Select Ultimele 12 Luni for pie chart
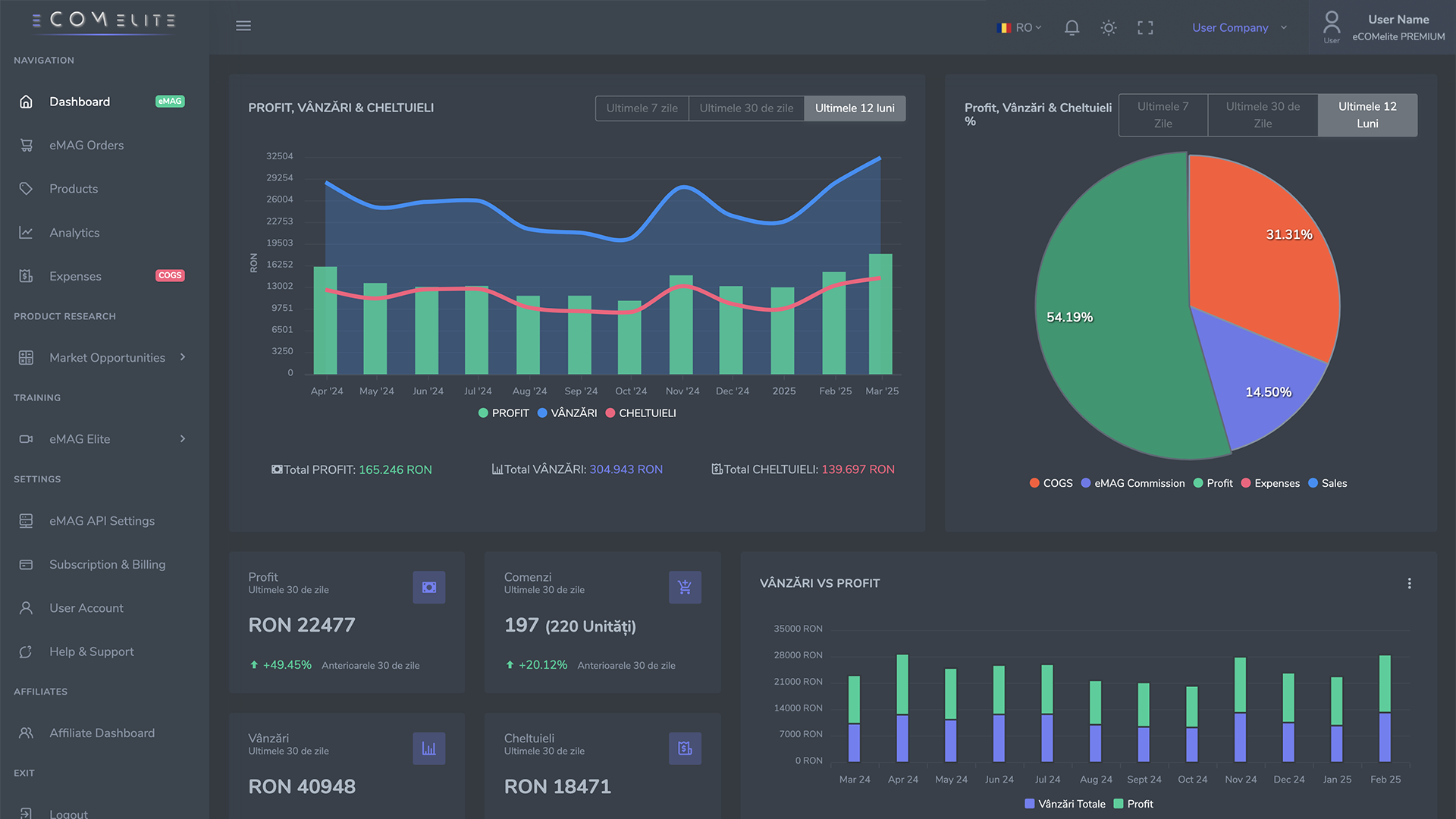This screenshot has height=819, width=1456. [x=1367, y=115]
